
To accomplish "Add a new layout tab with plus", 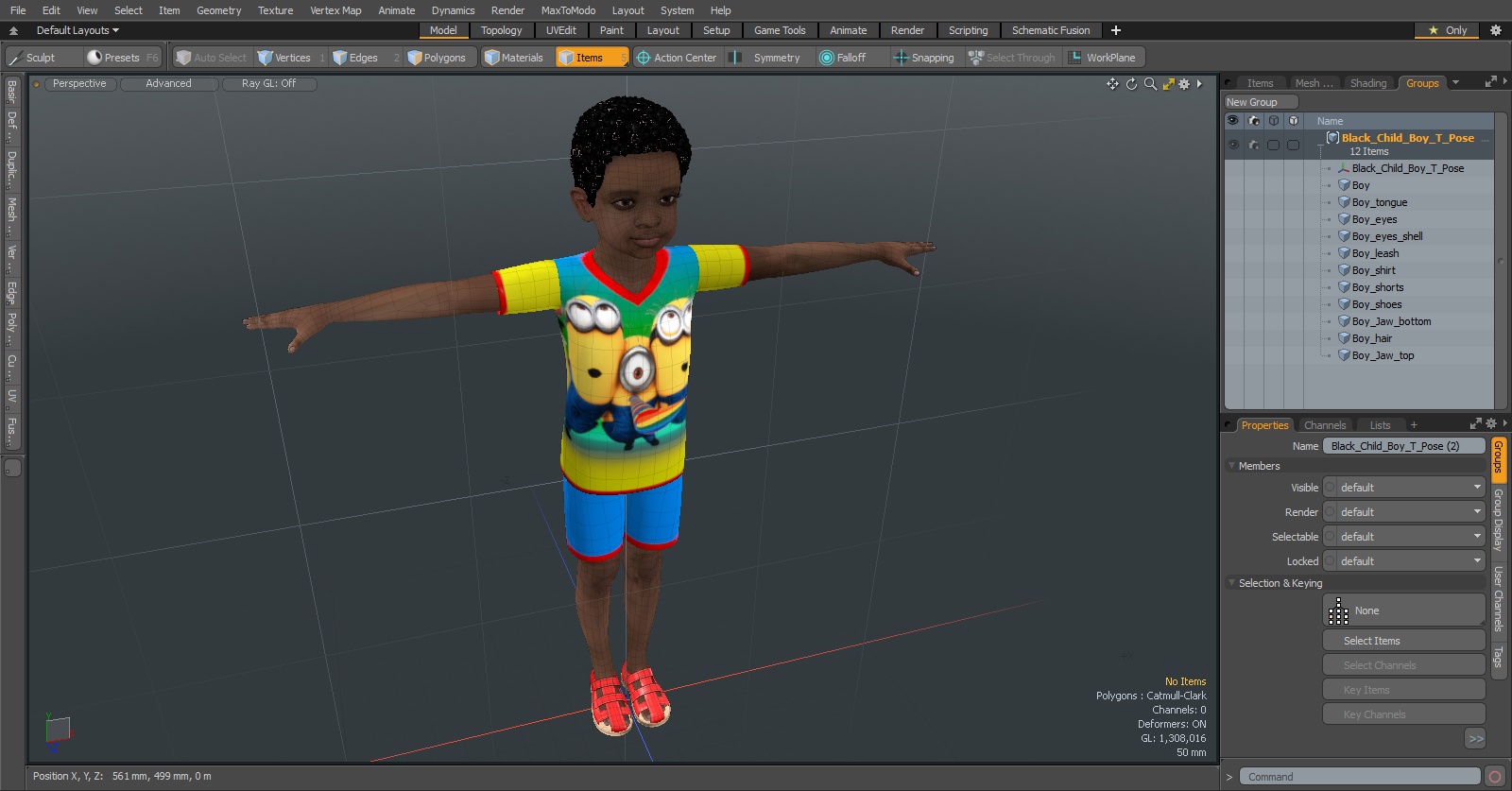I will point(1116,30).
